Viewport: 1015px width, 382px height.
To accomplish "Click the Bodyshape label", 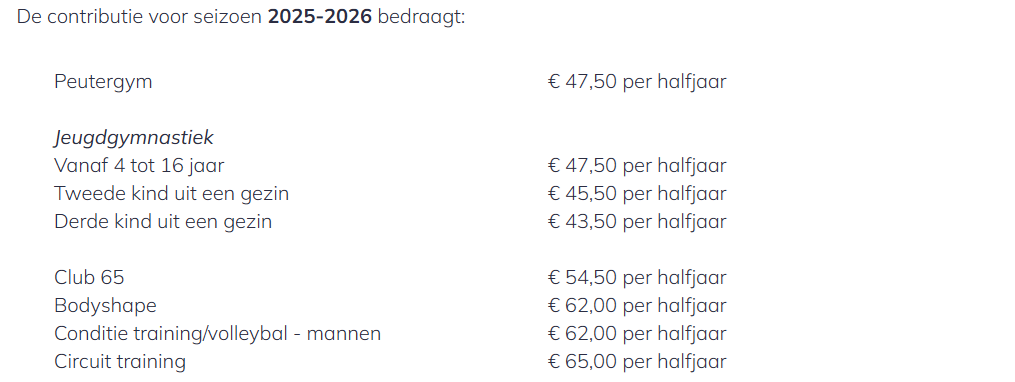I will tap(106, 306).
